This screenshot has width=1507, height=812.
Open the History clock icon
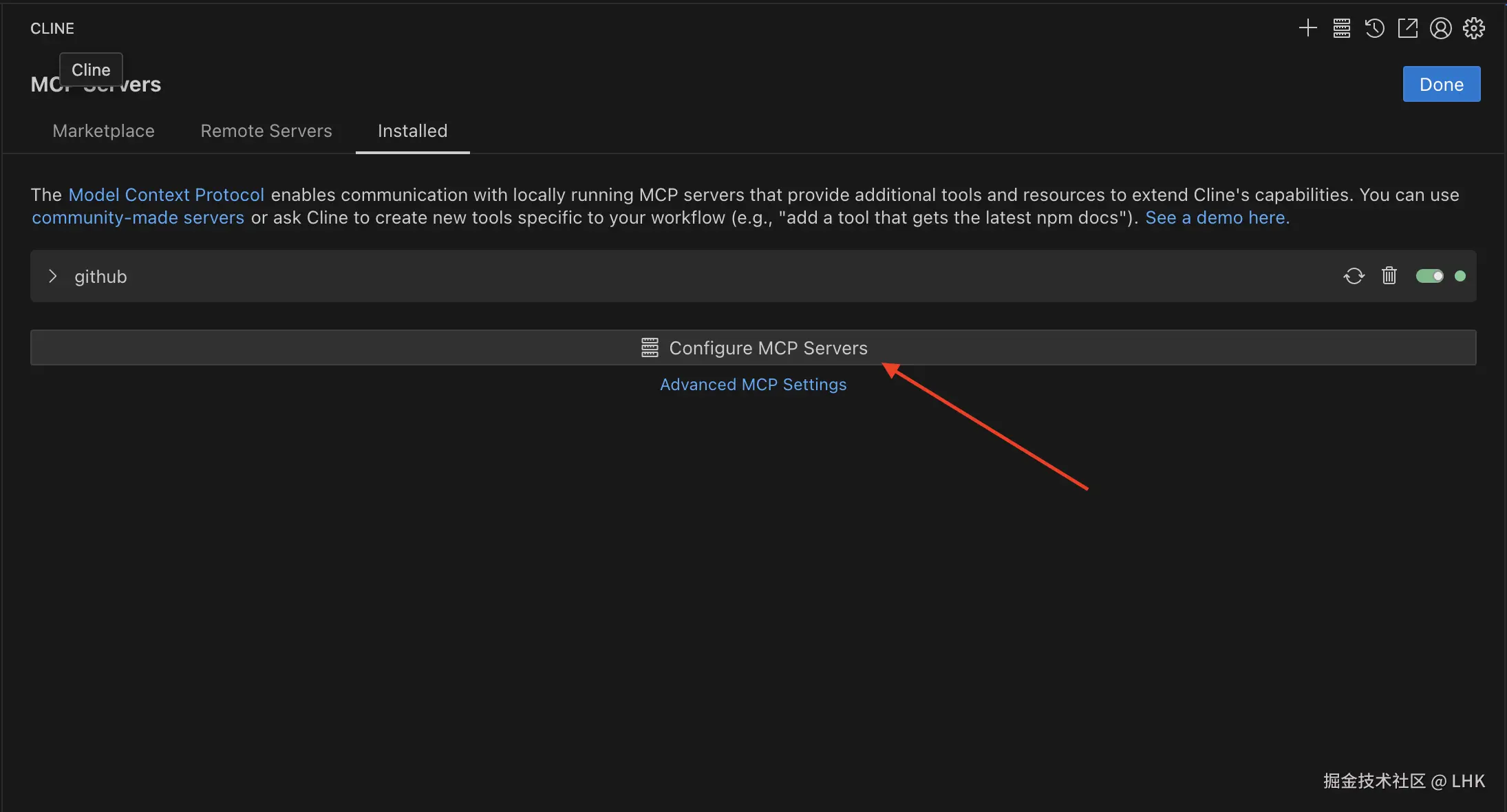pyautogui.click(x=1374, y=28)
